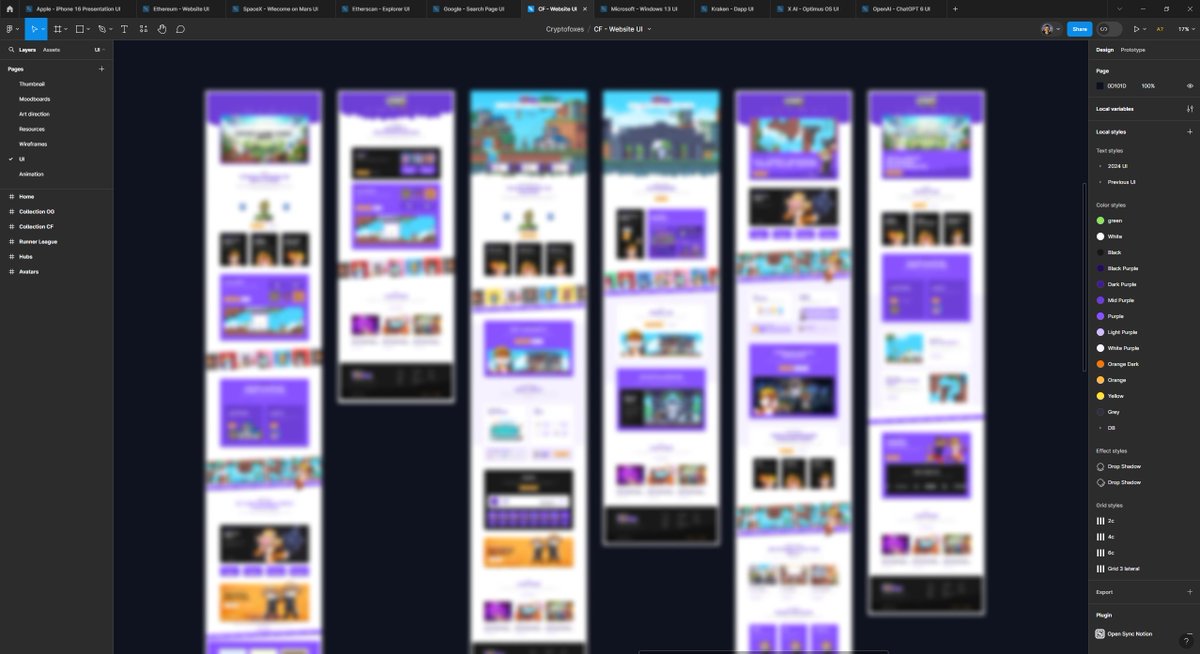Add a local style with plus icon
This screenshot has width=1200, height=654.
[x=1189, y=132]
